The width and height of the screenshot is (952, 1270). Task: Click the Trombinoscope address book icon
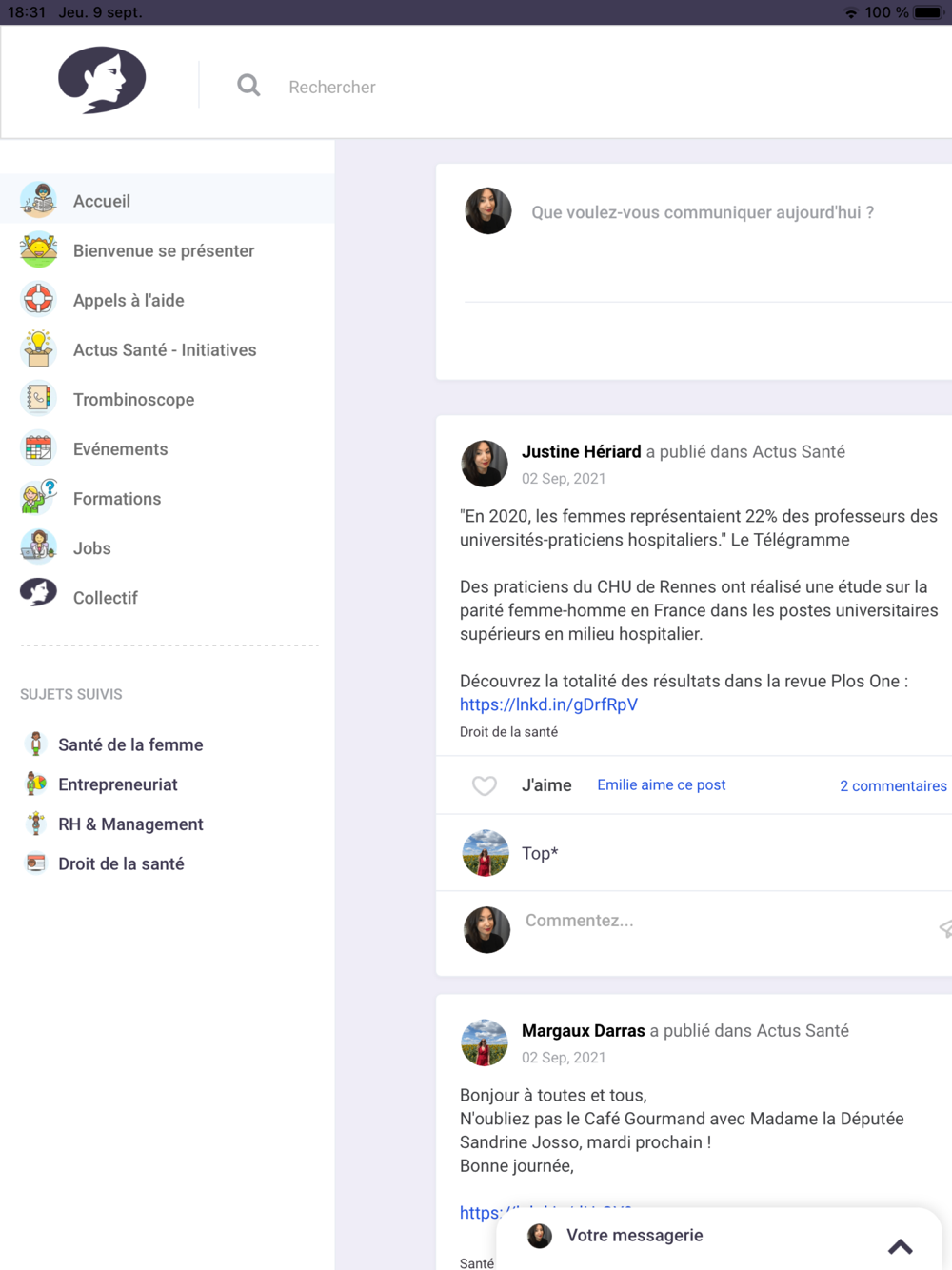(38, 398)
